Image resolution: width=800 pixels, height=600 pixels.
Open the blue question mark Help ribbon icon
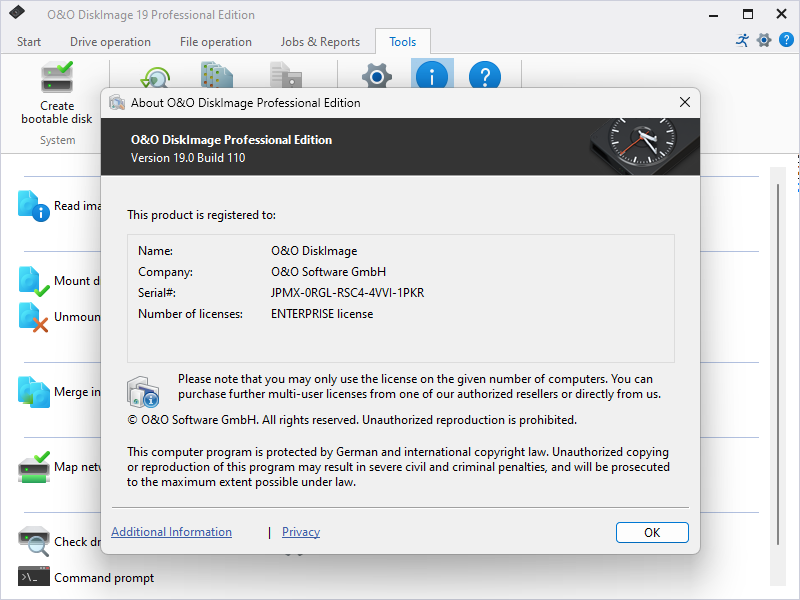[x=485, y=75]
